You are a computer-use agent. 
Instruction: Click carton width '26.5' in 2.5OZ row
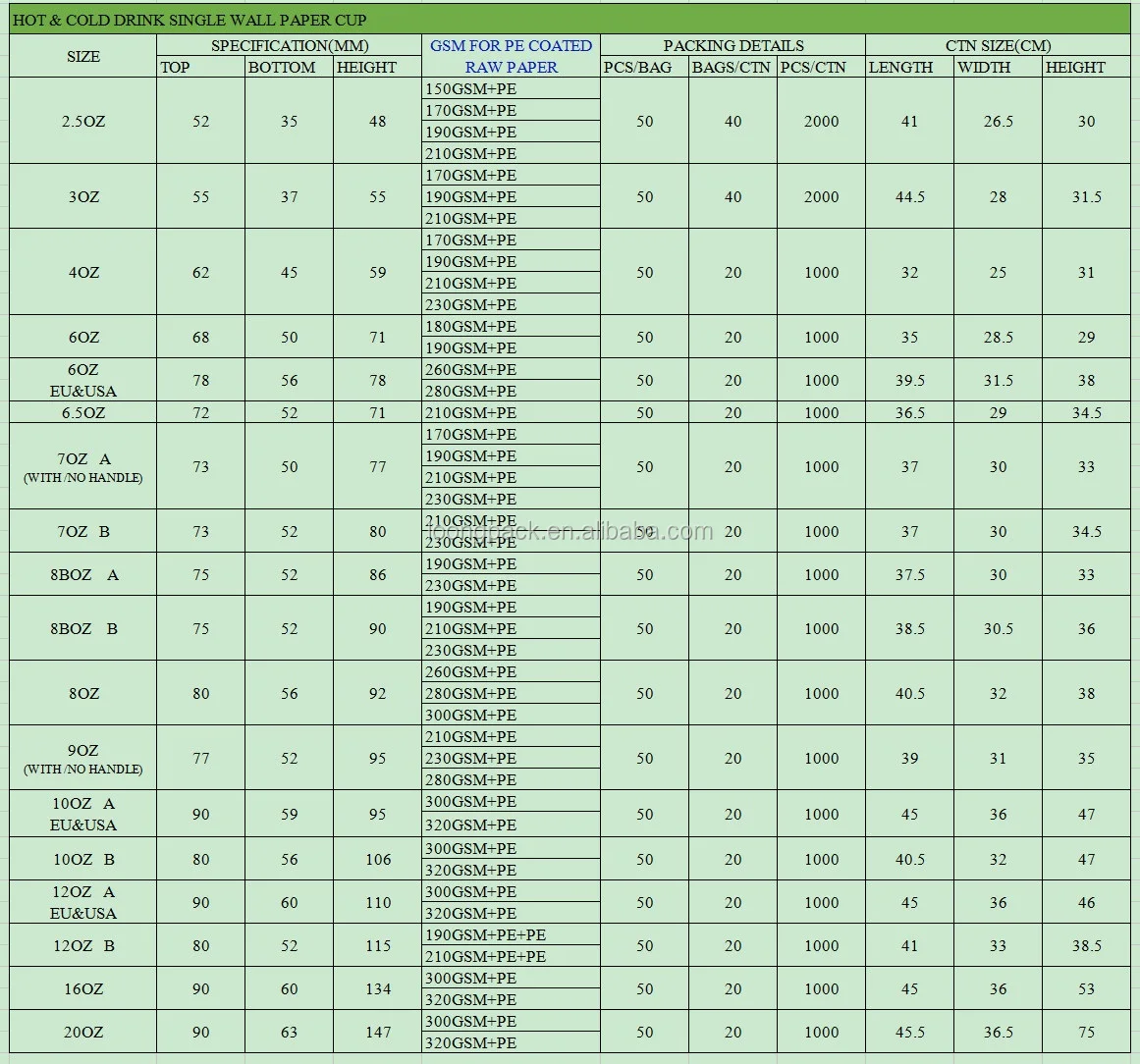point(999,121)
